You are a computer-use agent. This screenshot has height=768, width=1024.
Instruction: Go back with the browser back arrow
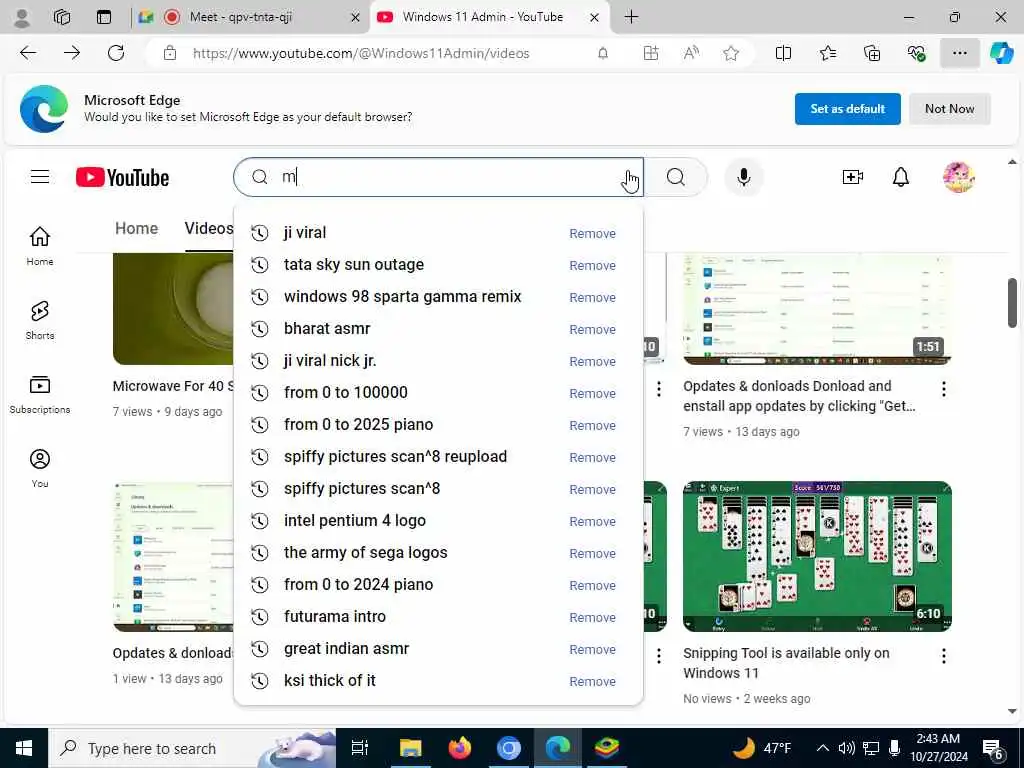pos(28,53)
